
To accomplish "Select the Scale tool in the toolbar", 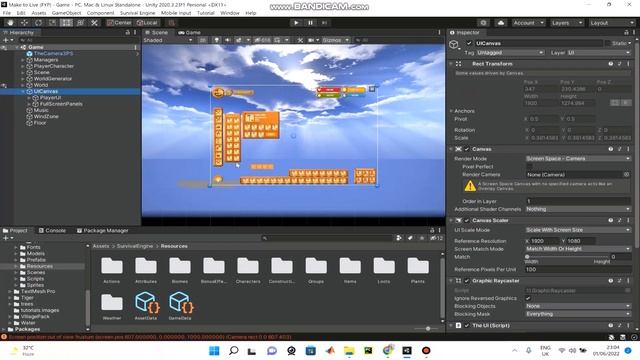I will pos(52,23).
